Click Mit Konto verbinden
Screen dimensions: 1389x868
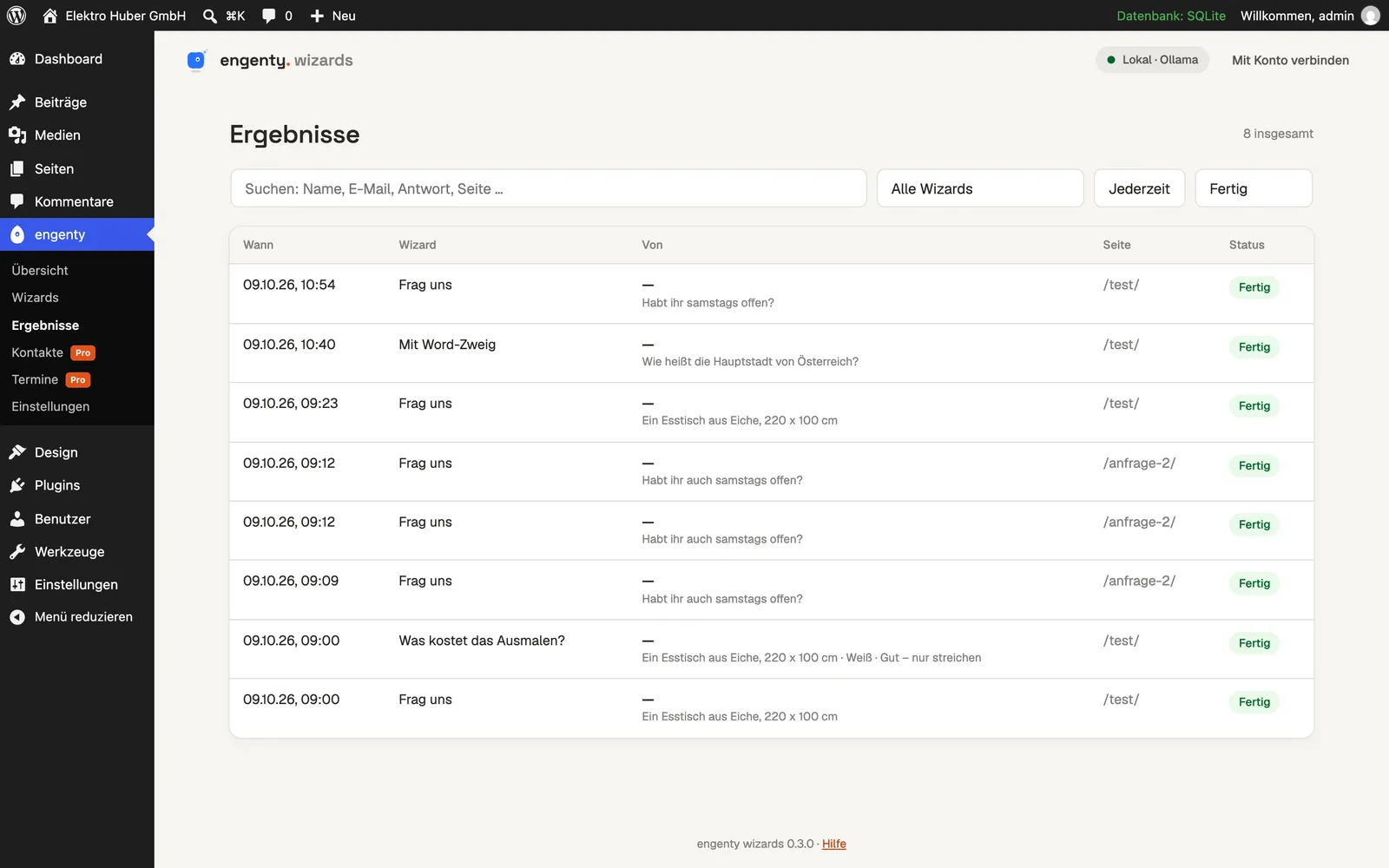[1290, 60]
